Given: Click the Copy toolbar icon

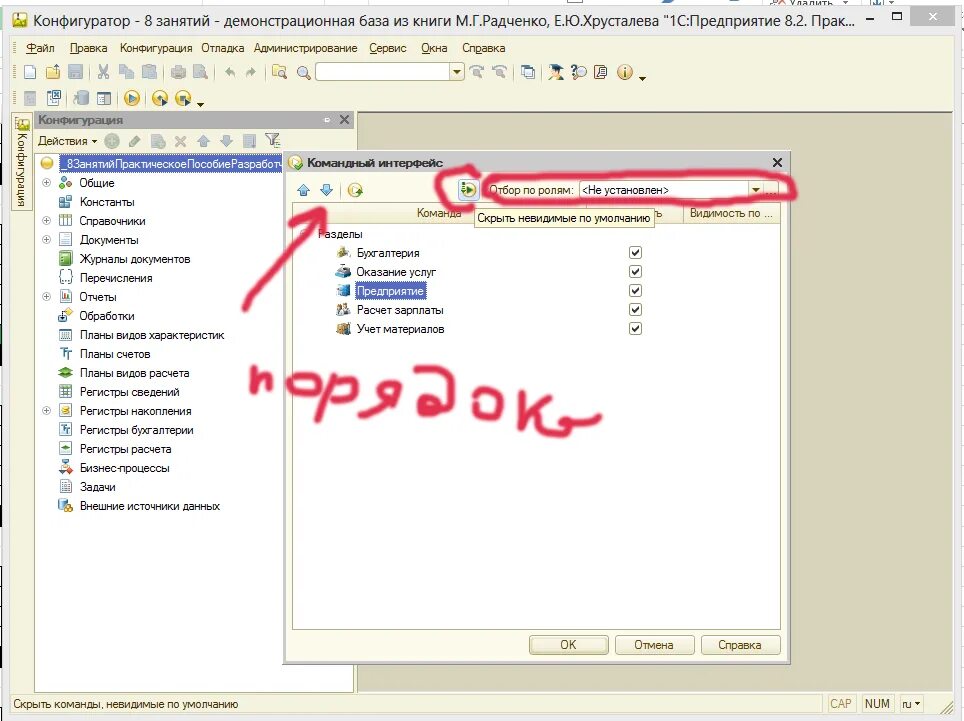Looking at the screenshot, I should coord(126,73).
